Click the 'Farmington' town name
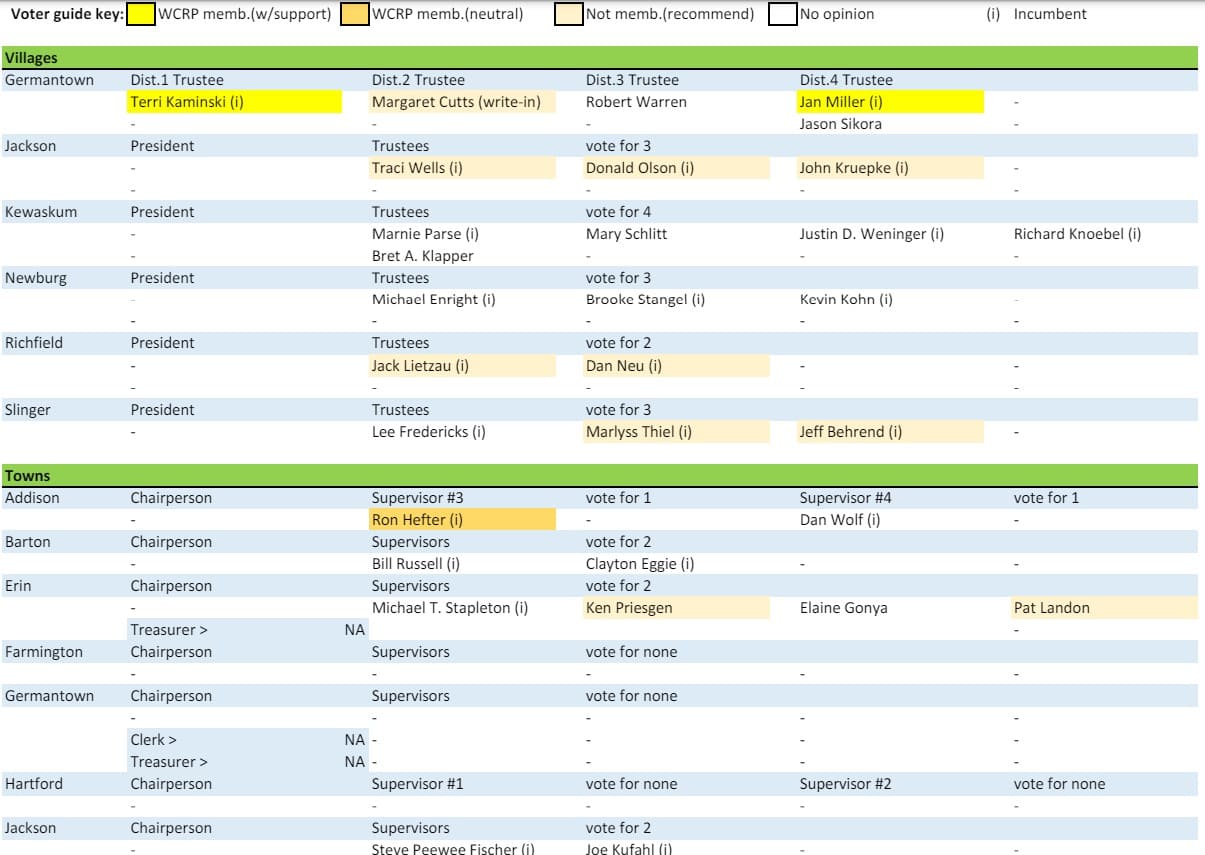This screenshot has width=1205, height=855. tap(44, 652)
